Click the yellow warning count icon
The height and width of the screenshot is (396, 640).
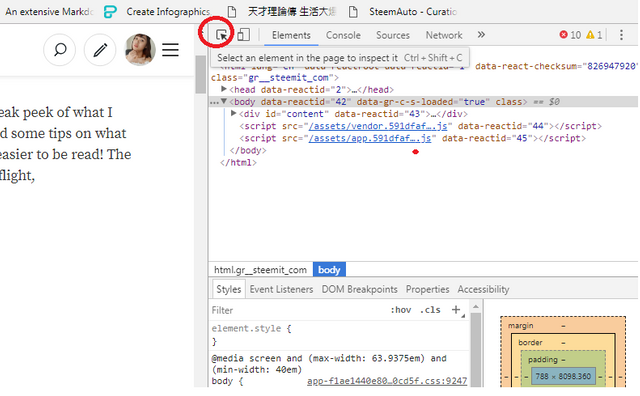pyautogui.click(x=590, y=35)
